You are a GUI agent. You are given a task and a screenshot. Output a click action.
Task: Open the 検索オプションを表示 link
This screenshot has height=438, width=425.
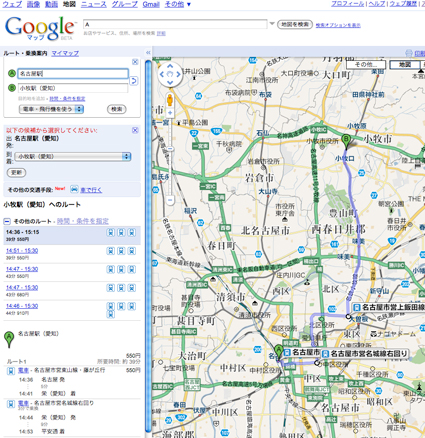[x=338, y=25]
